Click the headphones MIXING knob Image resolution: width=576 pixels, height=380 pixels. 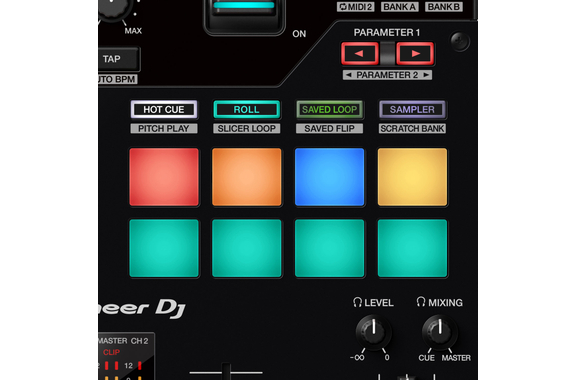[440, 332]
